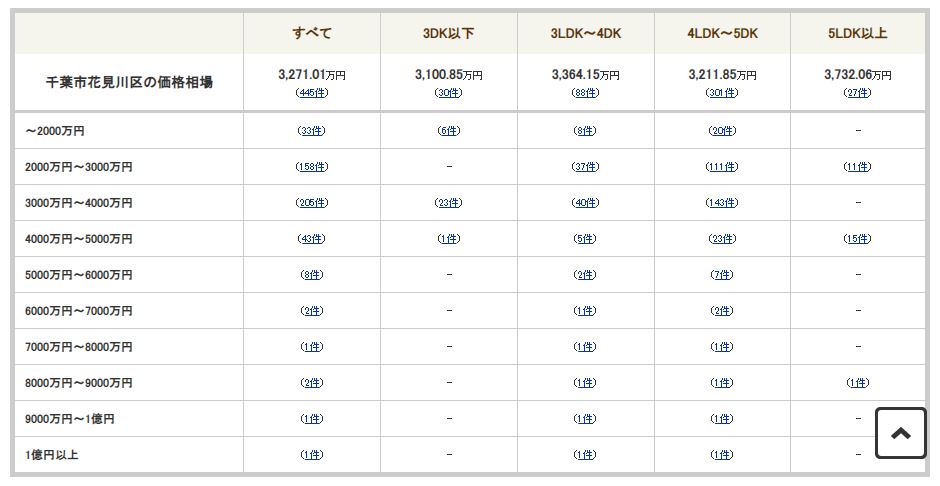Click 1件 for 5LDK以上 at 8000万円〜9000万円
The height and width of the screenshot is (486, 940).
tap(857, 382)
